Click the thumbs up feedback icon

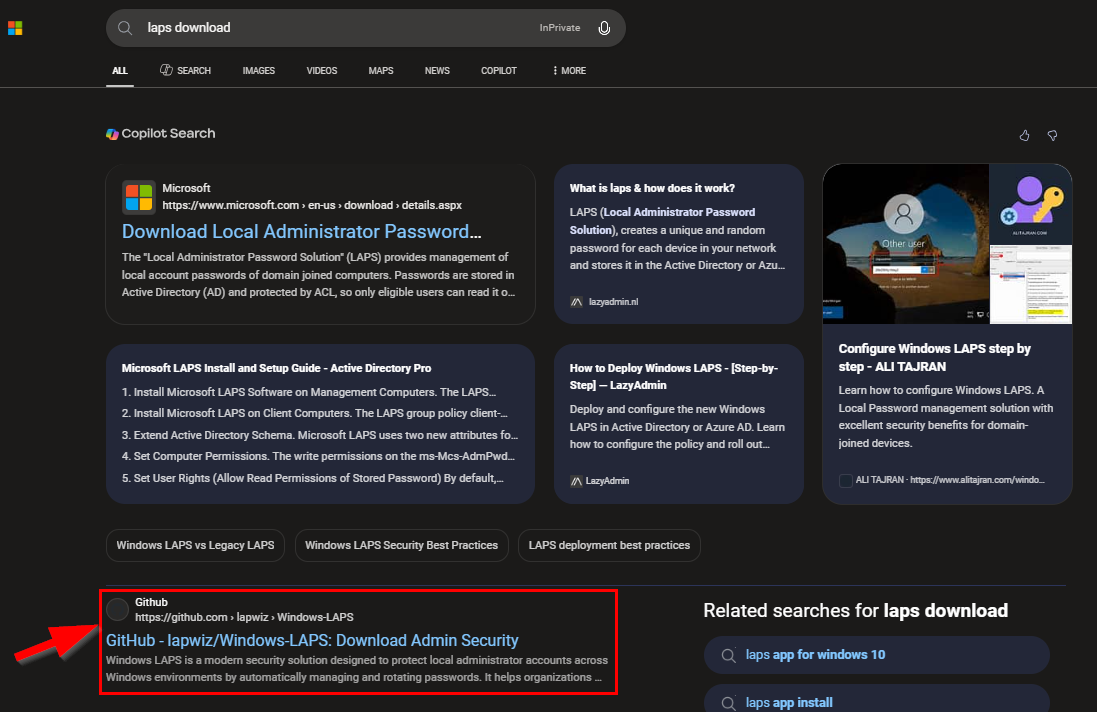pos(1024,135)
